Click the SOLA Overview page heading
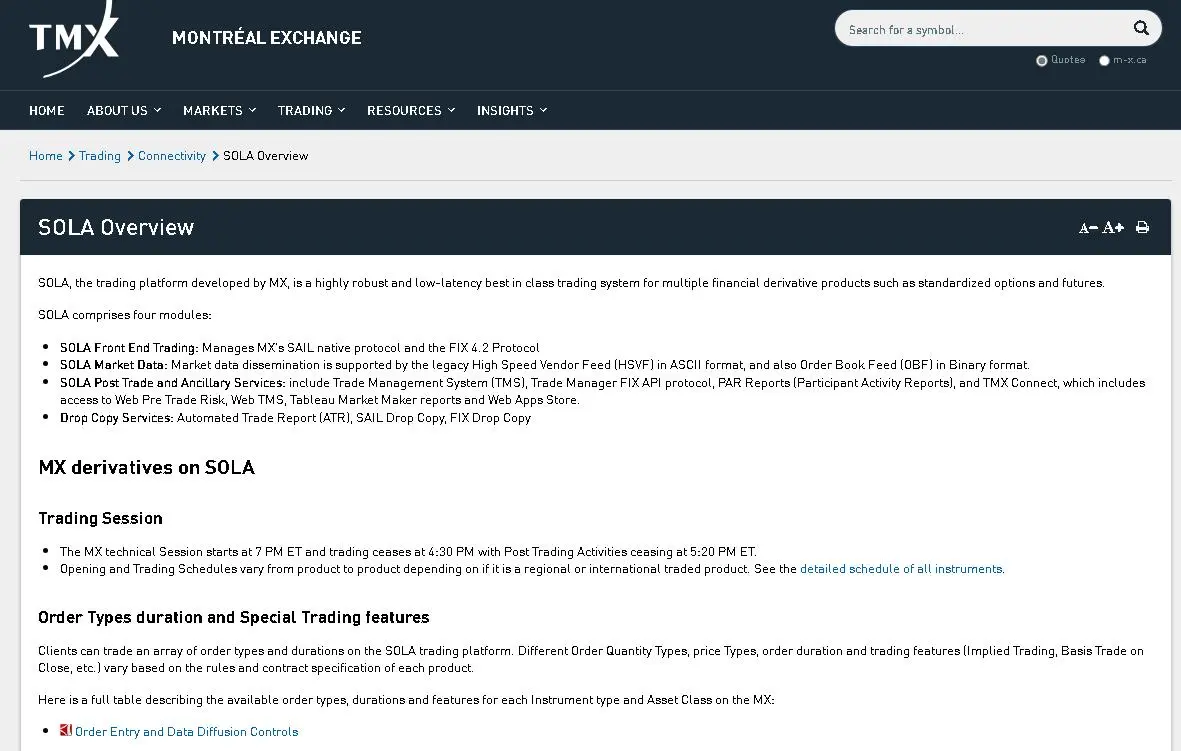This screenshot has height=751, width=1181. [116, 227]
